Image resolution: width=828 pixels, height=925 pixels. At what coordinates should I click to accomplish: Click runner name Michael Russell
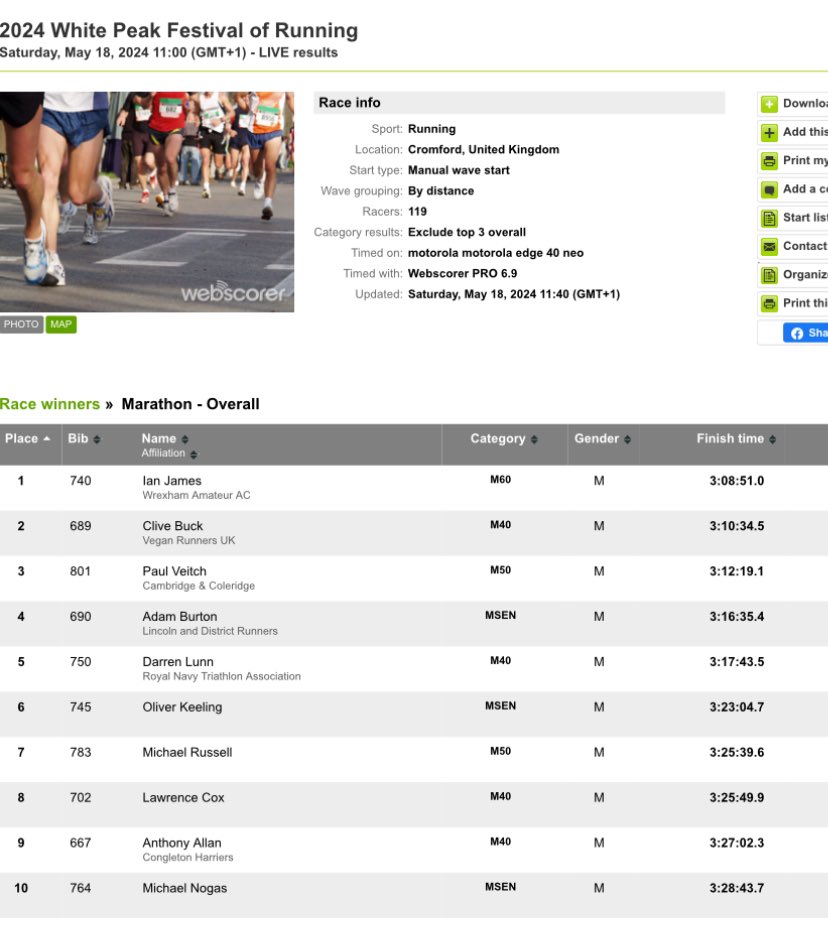coord(187,753)
